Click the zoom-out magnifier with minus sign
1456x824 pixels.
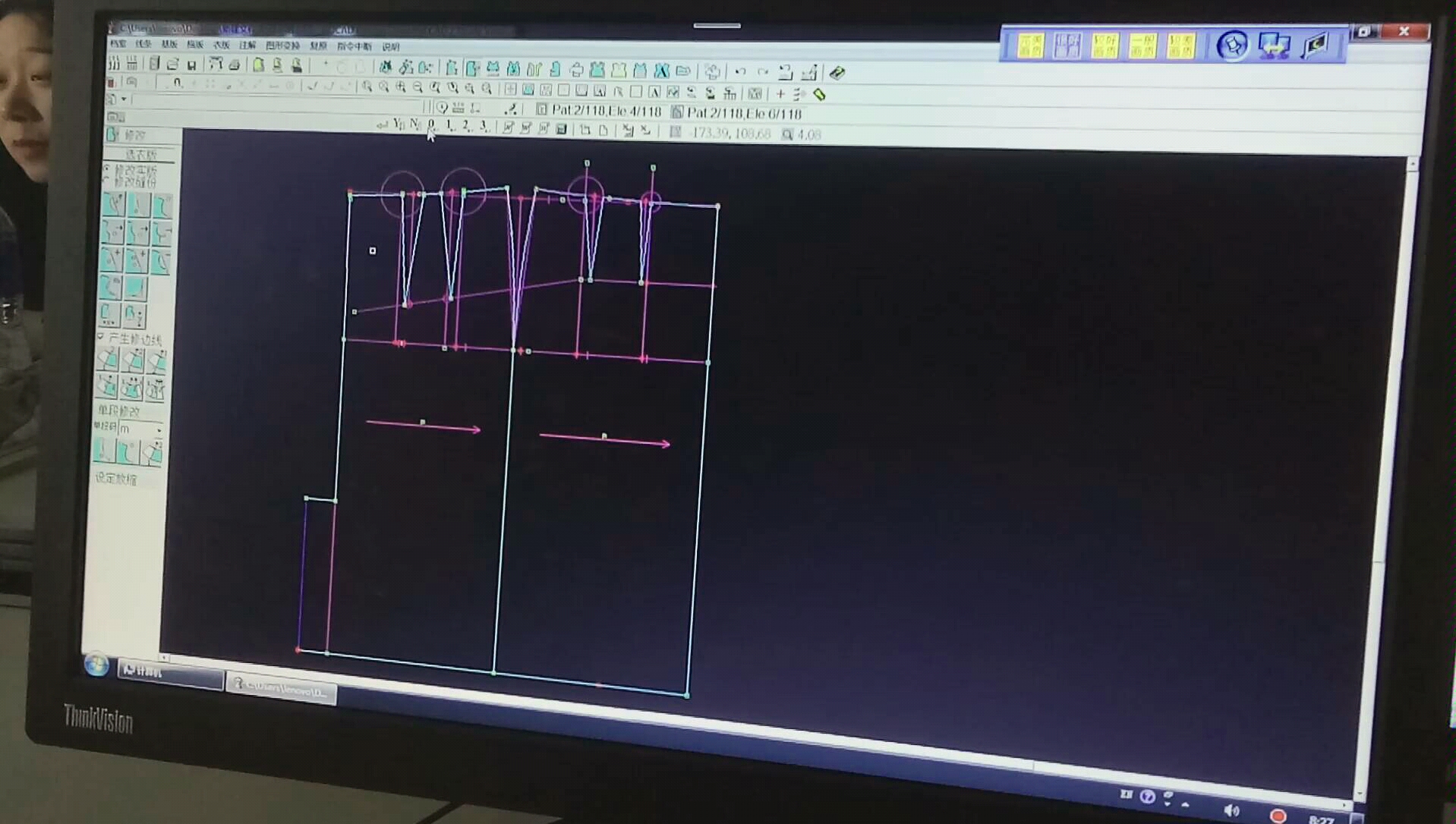point(418,87)
